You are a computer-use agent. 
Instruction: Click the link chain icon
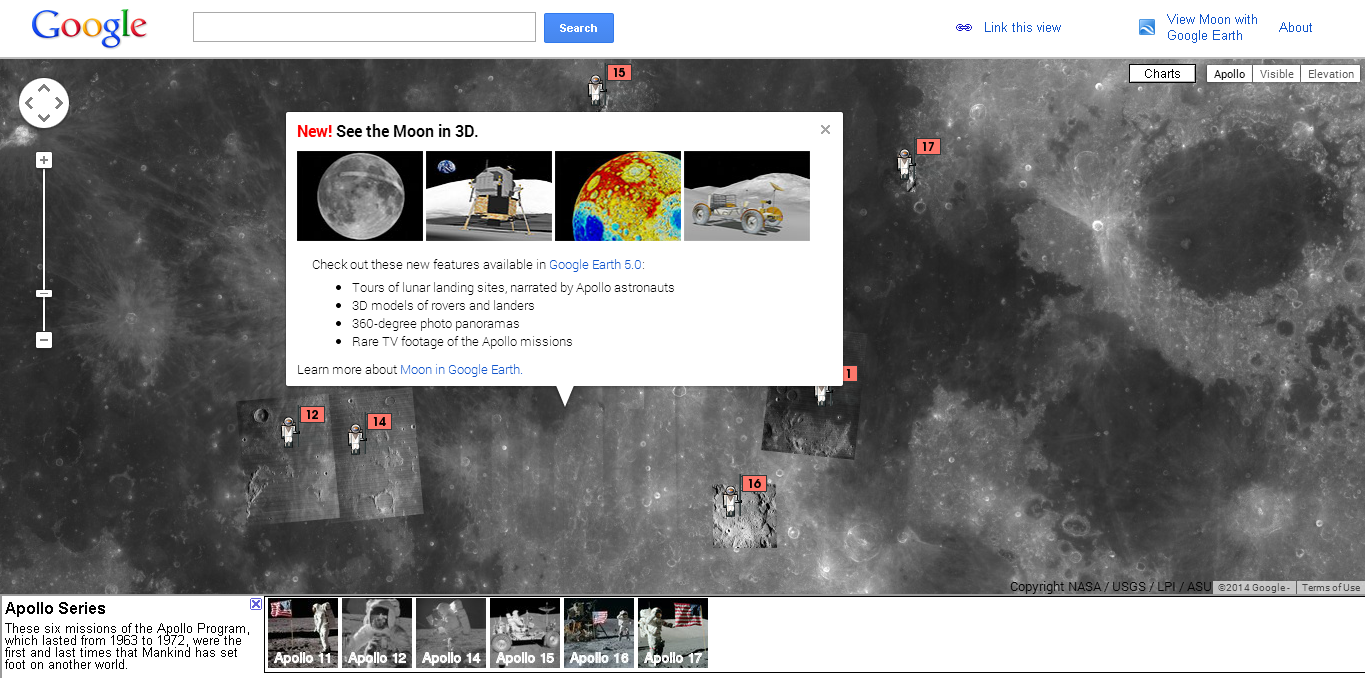tap(964, 28)
